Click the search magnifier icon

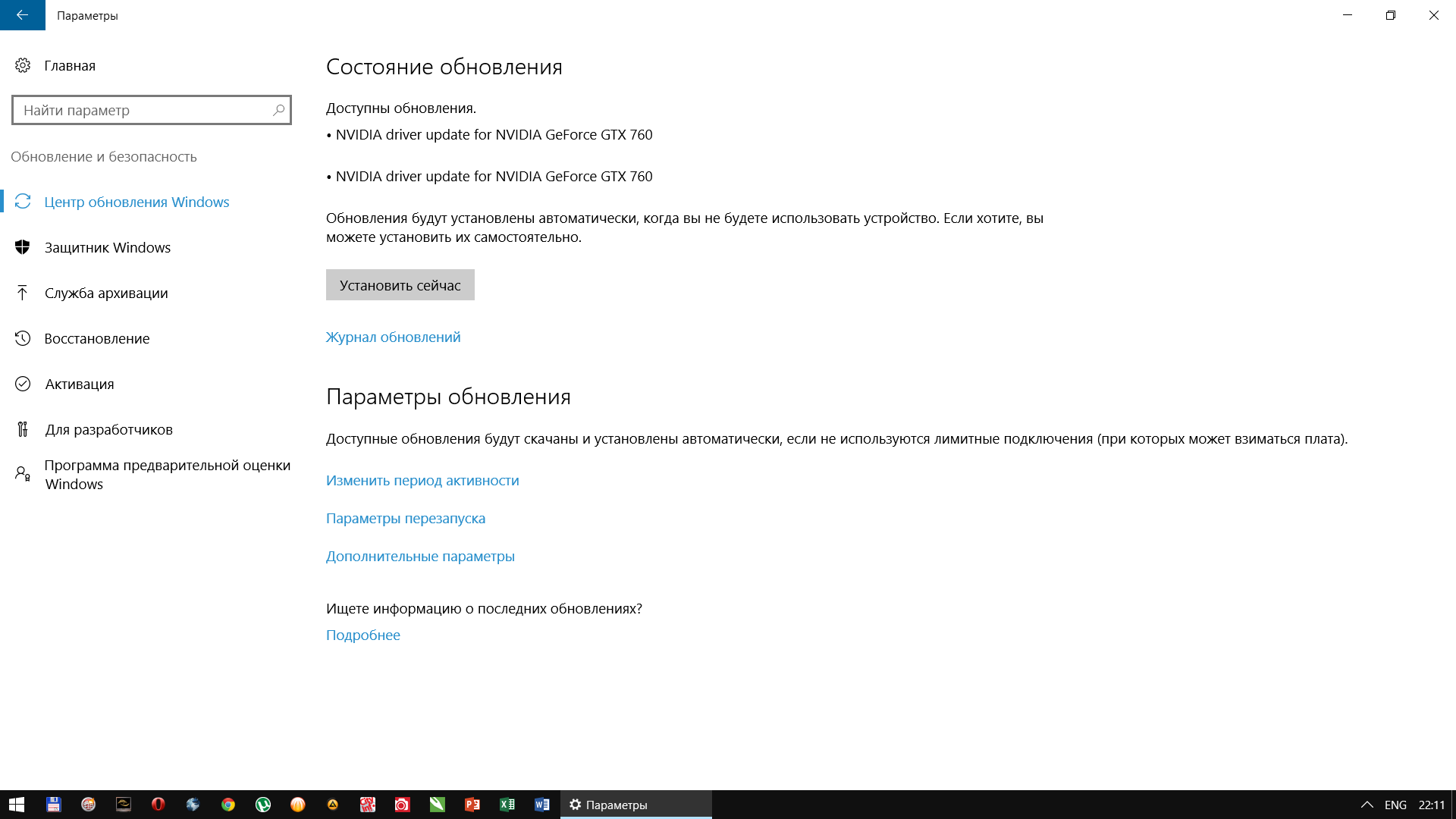tap(278, 110)
